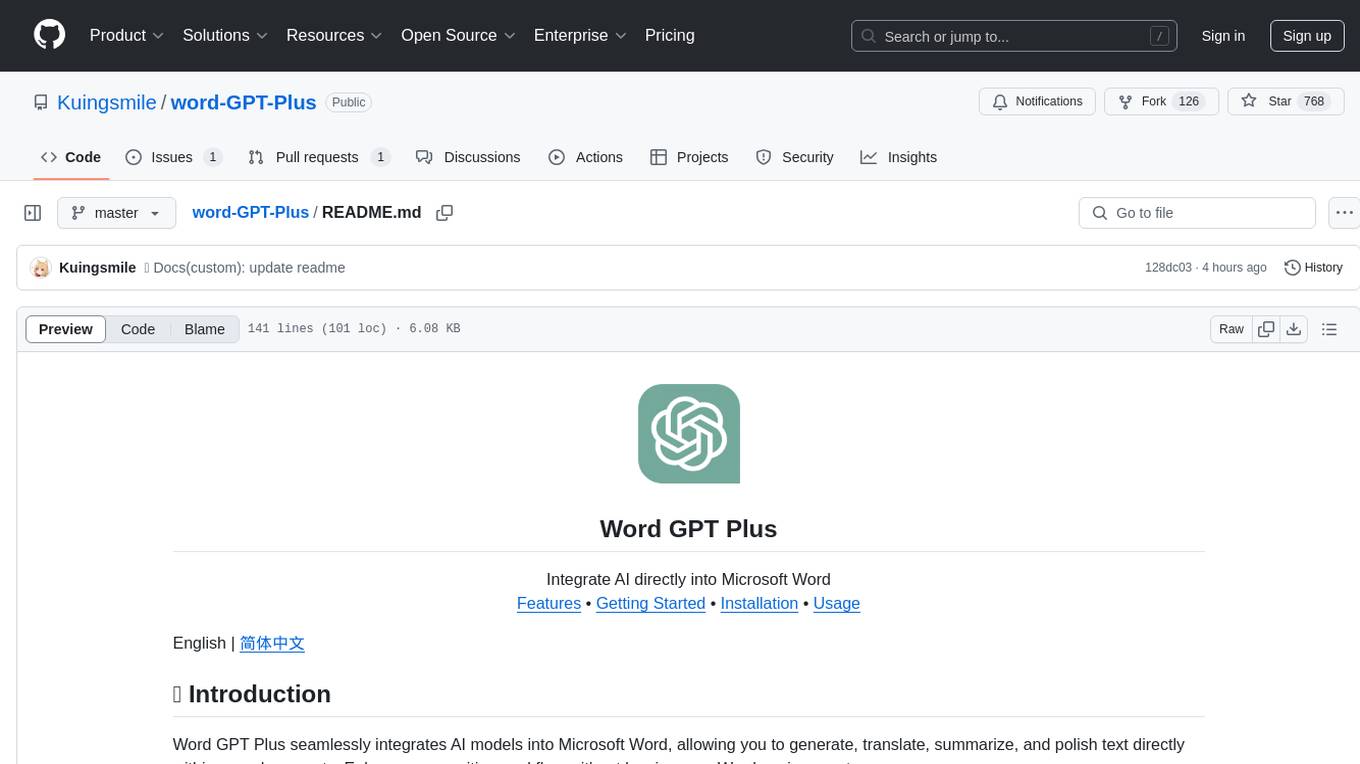Jump to the Installation section
1360x764 pixels.
click(x=759, y=603)
